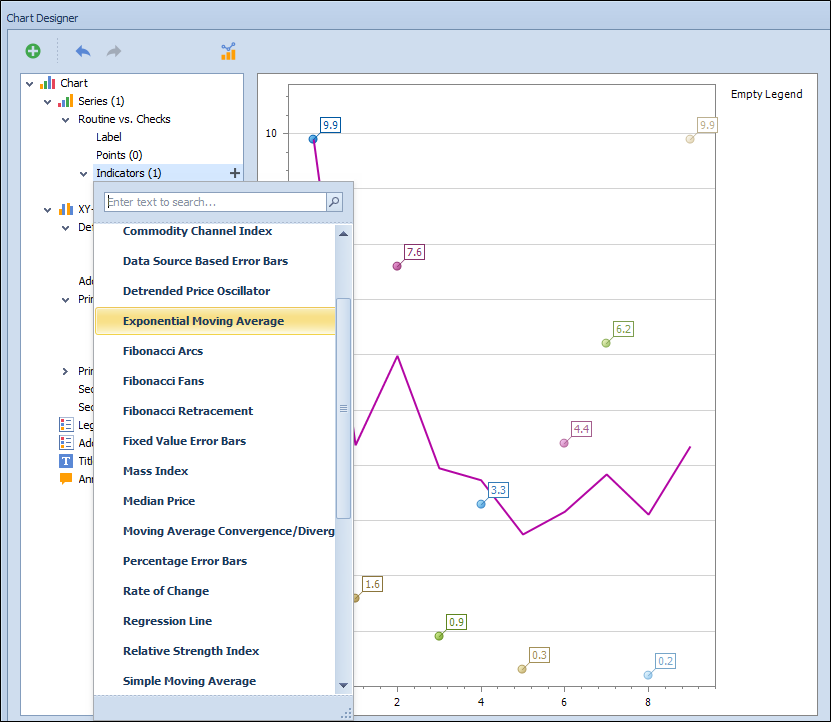The image size is (831, 722).
Task: Collapse the Chart tree node
Action: (30, 84)
